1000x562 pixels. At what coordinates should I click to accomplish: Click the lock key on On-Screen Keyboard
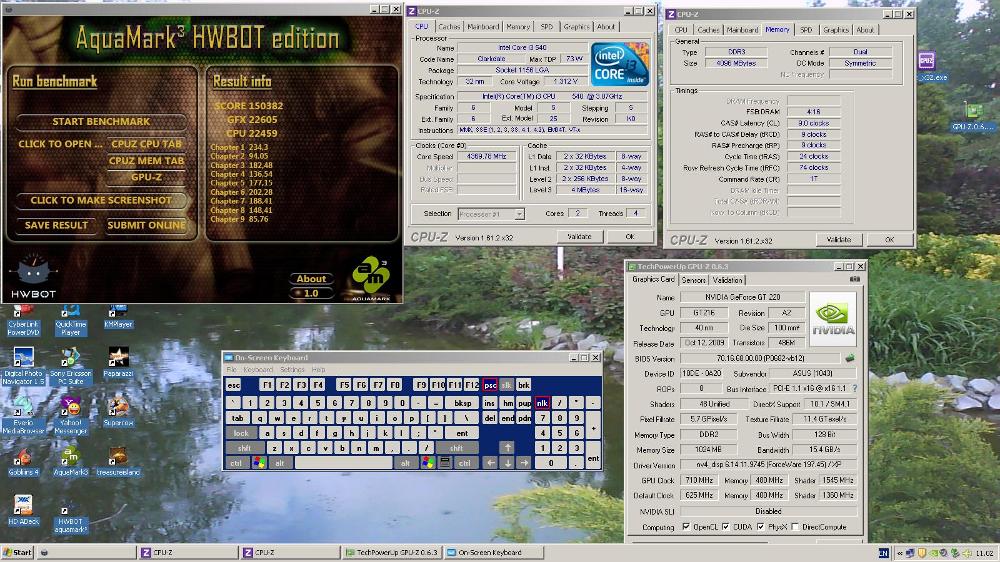(x=241, y=433)
